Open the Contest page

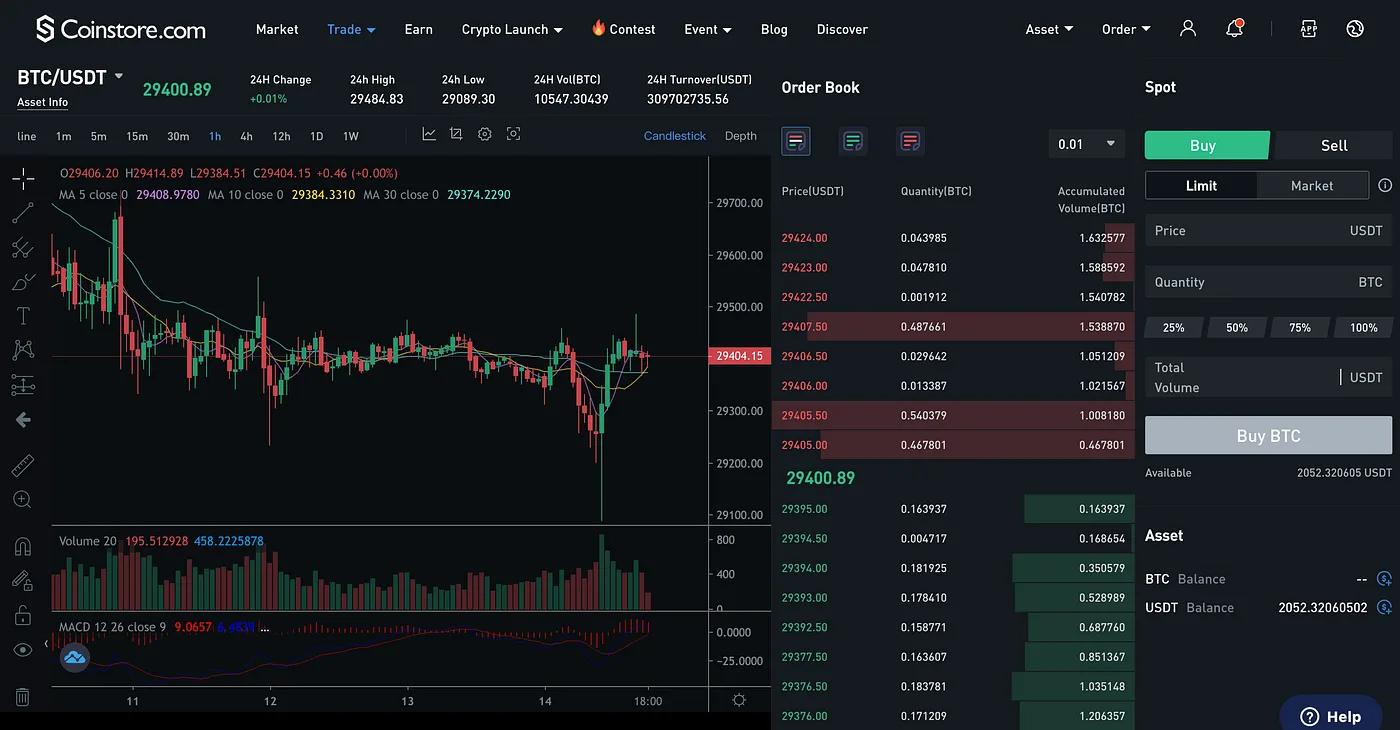click(x=623, y=29)
